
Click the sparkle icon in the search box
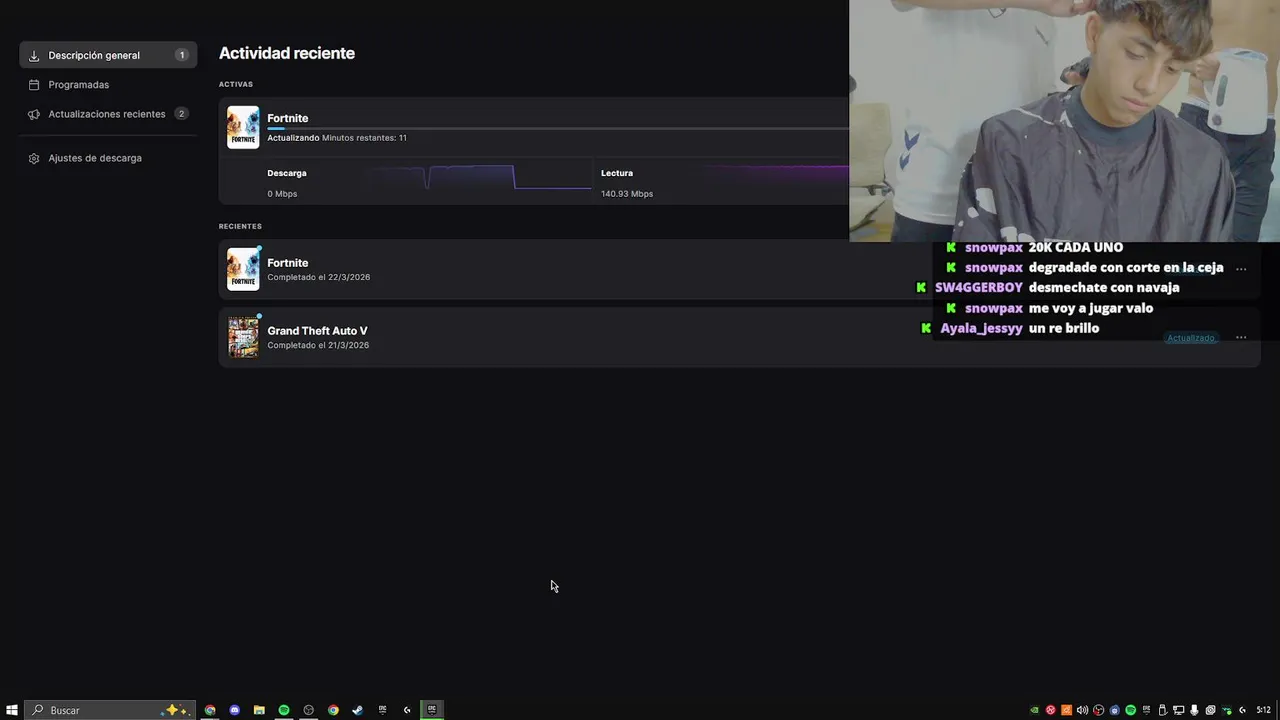coord(176,710)
